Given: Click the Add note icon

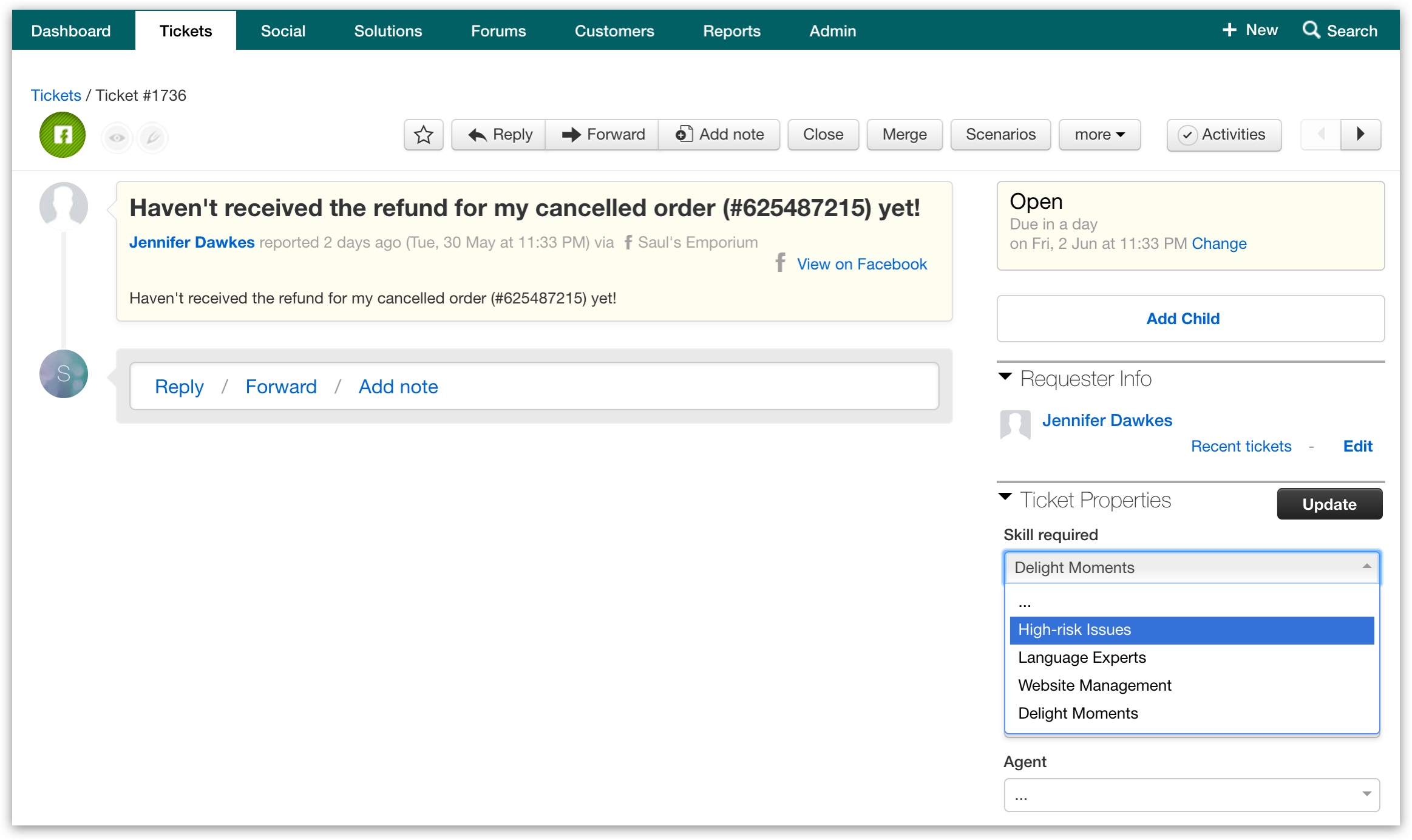Looking at the screenshot, I should click(x=685, y=134).
